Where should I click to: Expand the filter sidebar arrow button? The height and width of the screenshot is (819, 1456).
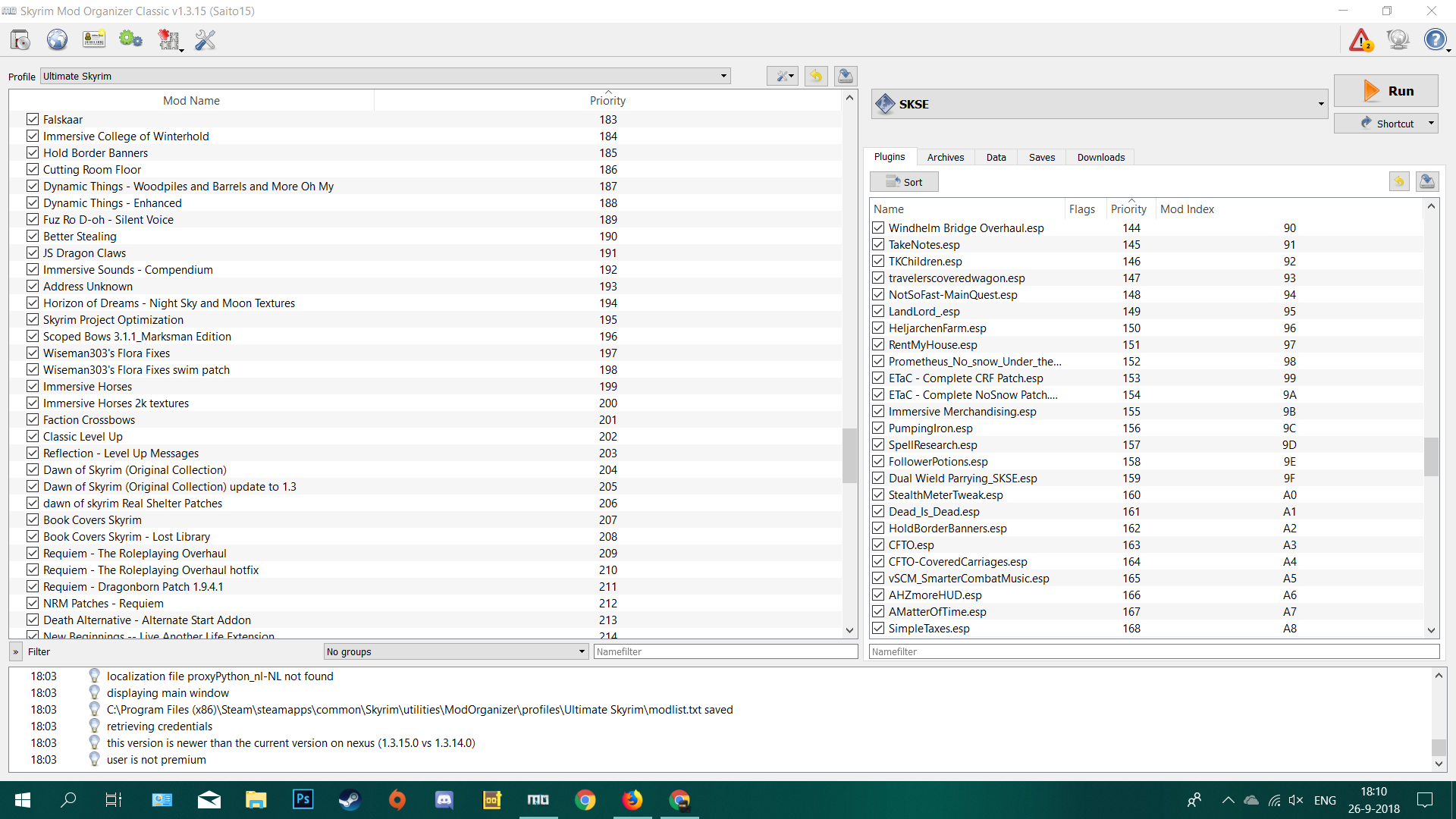click(x=15, y=651)
